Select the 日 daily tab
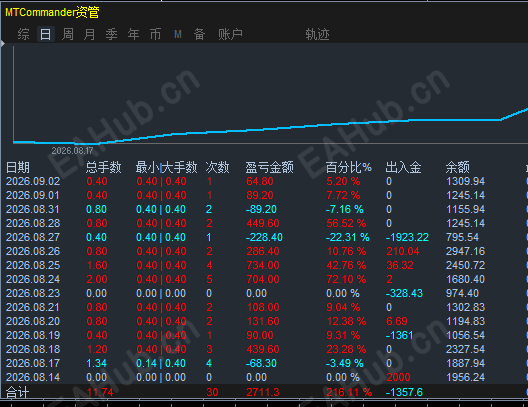Viewport: 528px width, 407px height. point(45,34)
